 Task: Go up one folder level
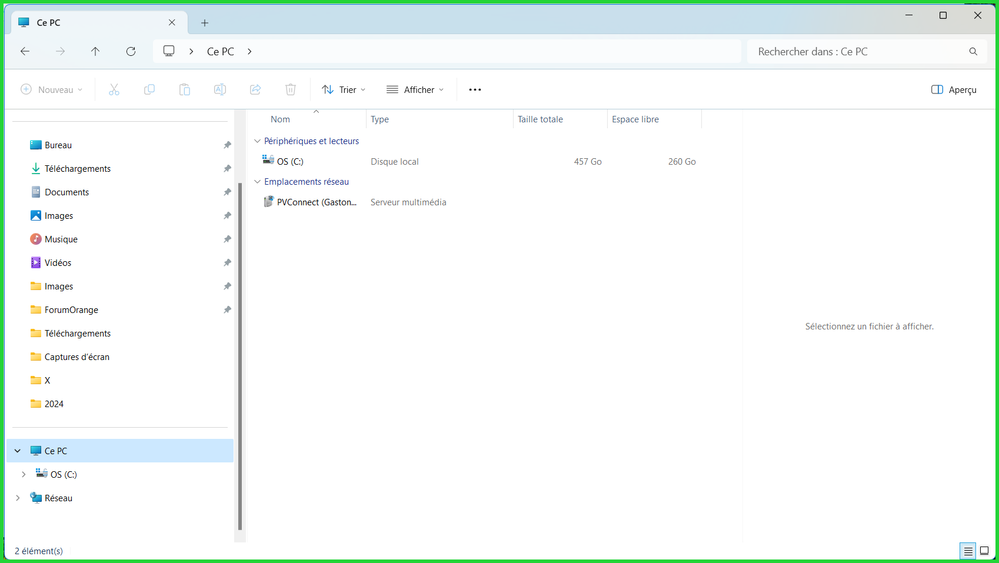(x=95, y=51)
